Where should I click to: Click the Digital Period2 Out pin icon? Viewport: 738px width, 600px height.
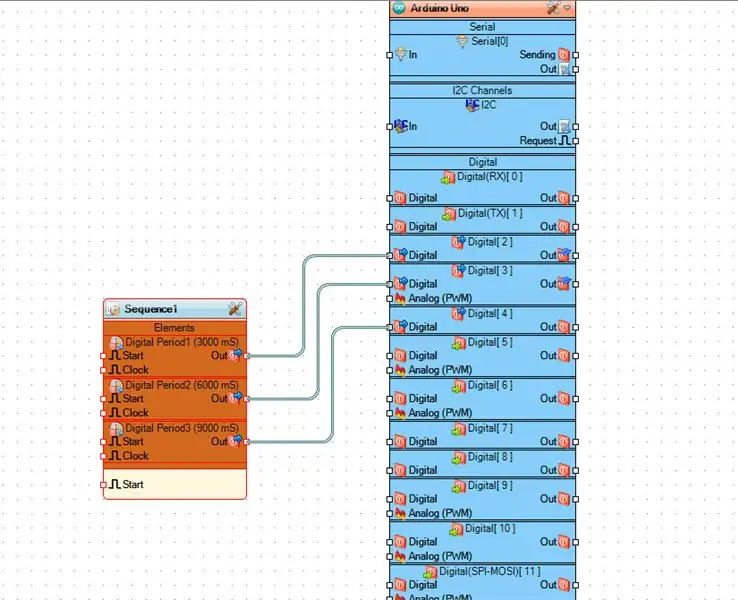click(x=235, y=398)
